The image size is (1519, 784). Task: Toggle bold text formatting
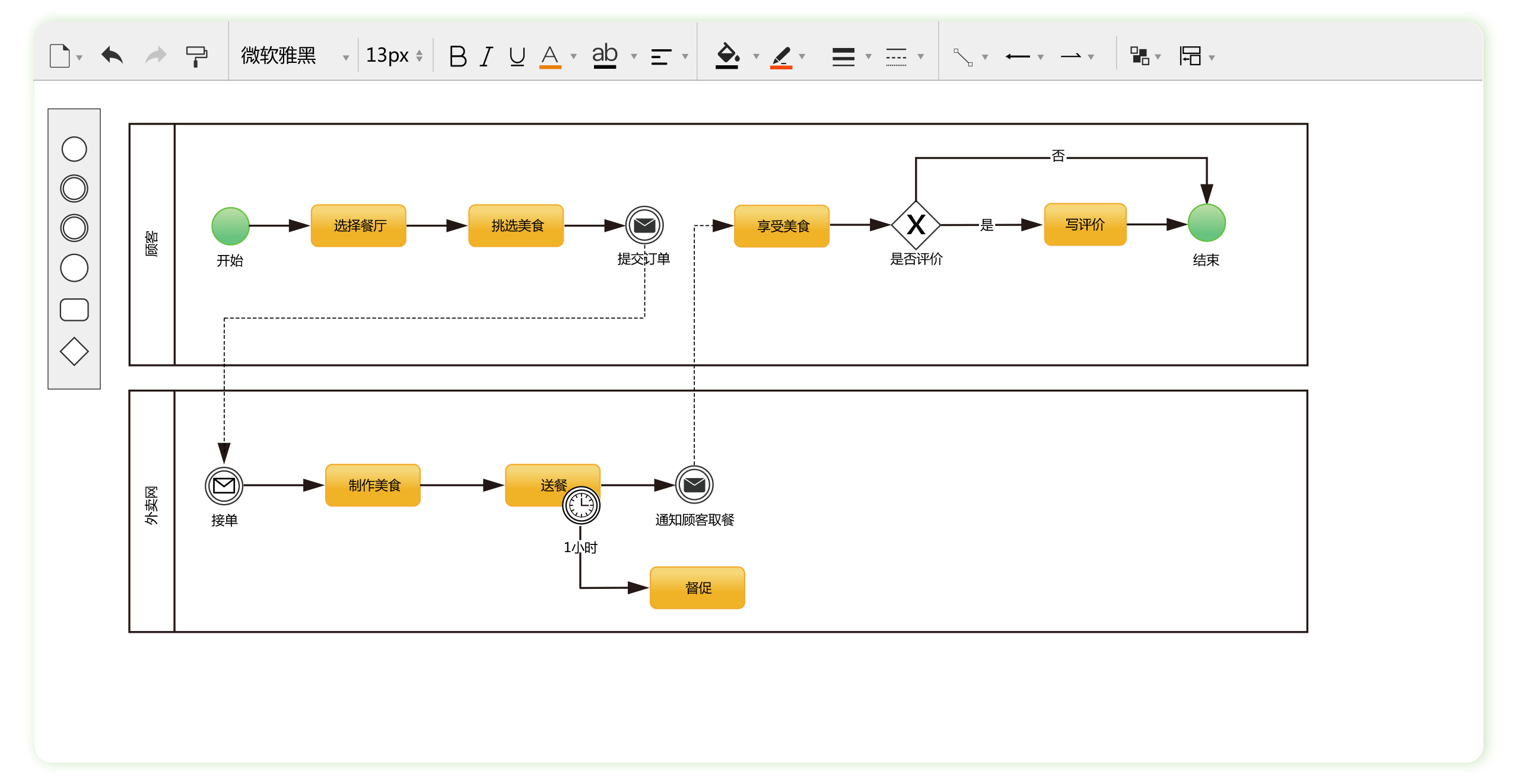click(x=457, y=56)
